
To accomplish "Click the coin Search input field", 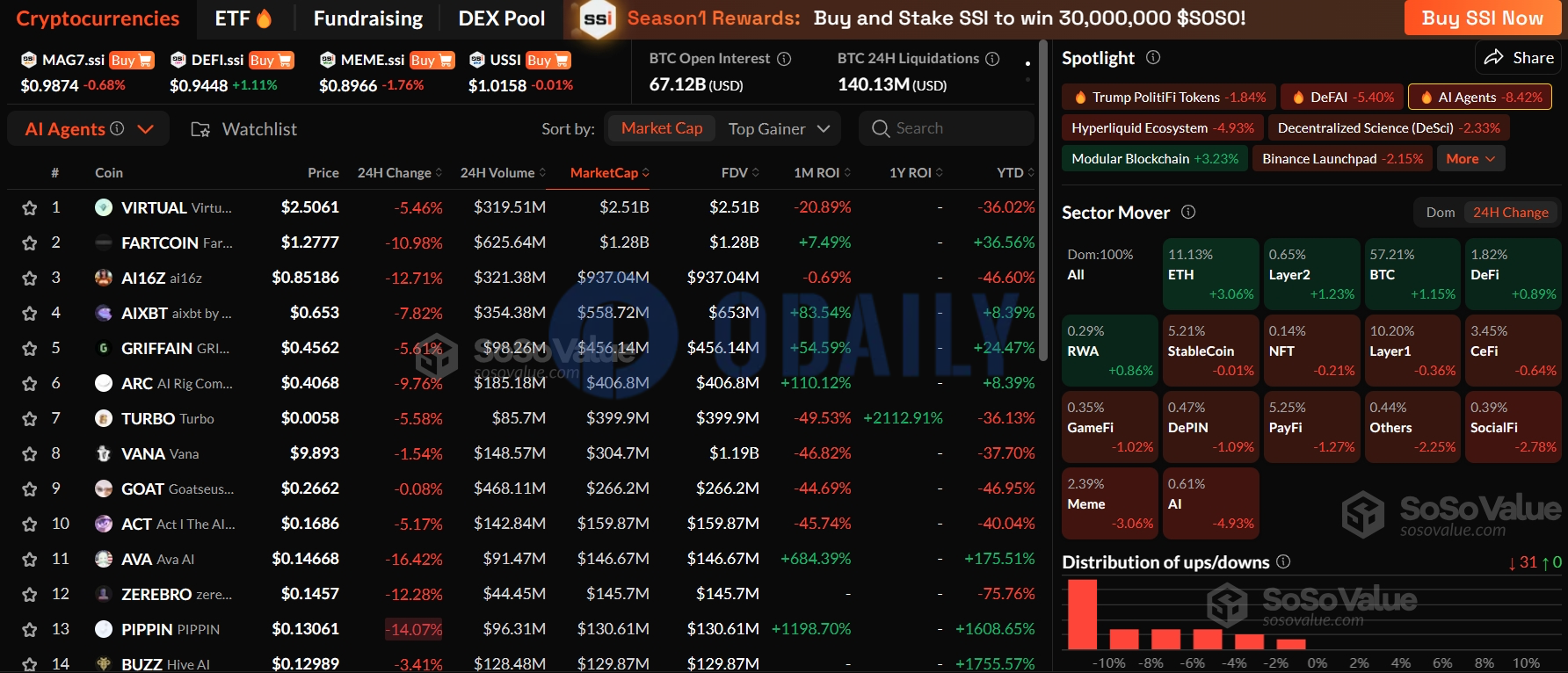I will pos(947,128).
